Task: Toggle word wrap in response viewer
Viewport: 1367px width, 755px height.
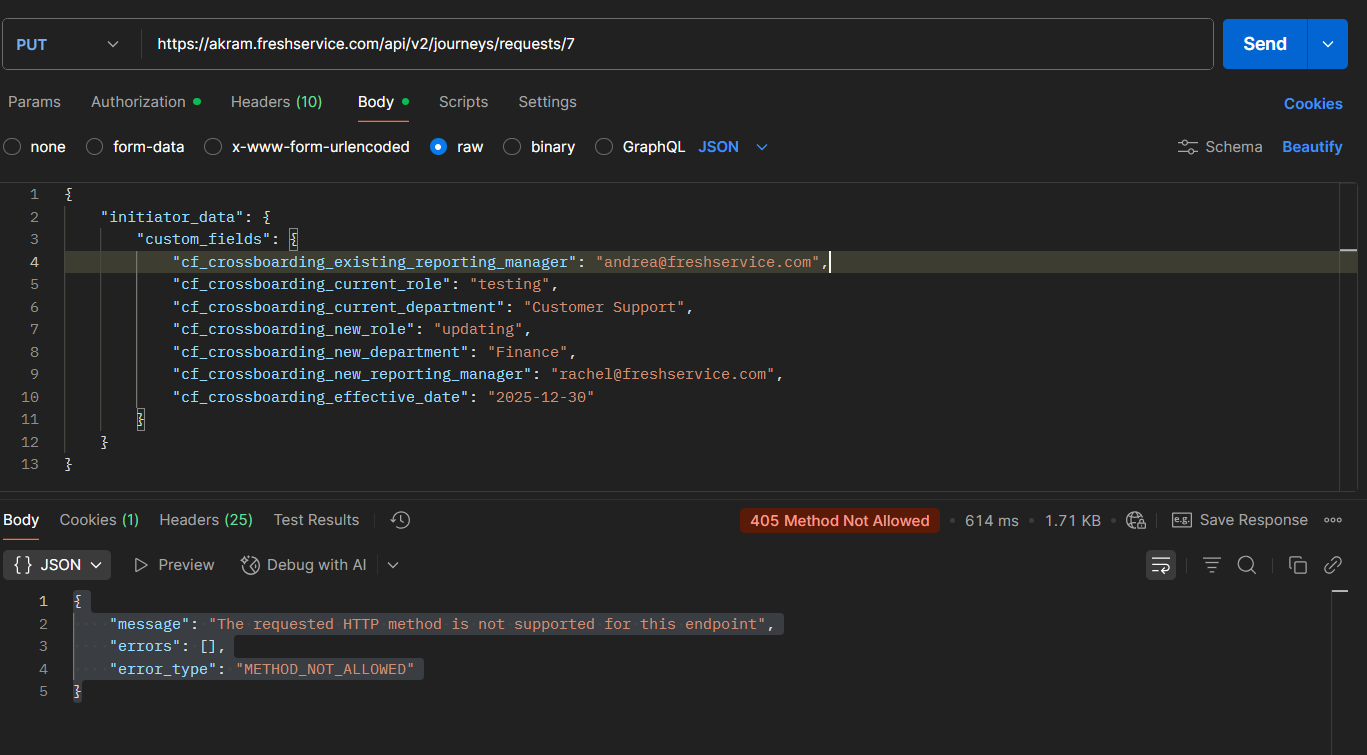Action: (x=1160, y=565)
